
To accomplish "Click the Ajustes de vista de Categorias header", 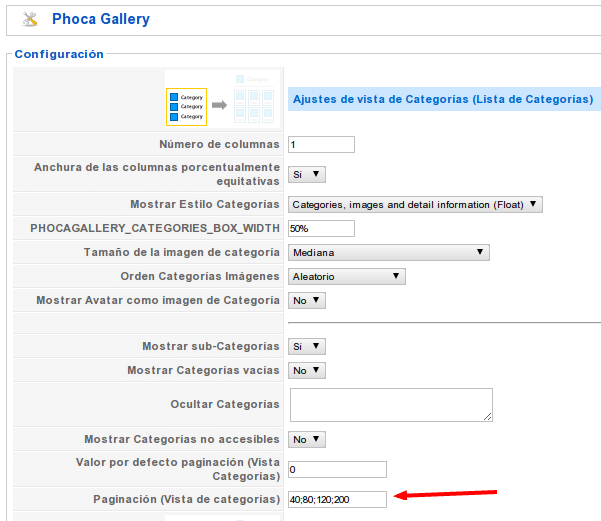I will [x=443, y=99].
